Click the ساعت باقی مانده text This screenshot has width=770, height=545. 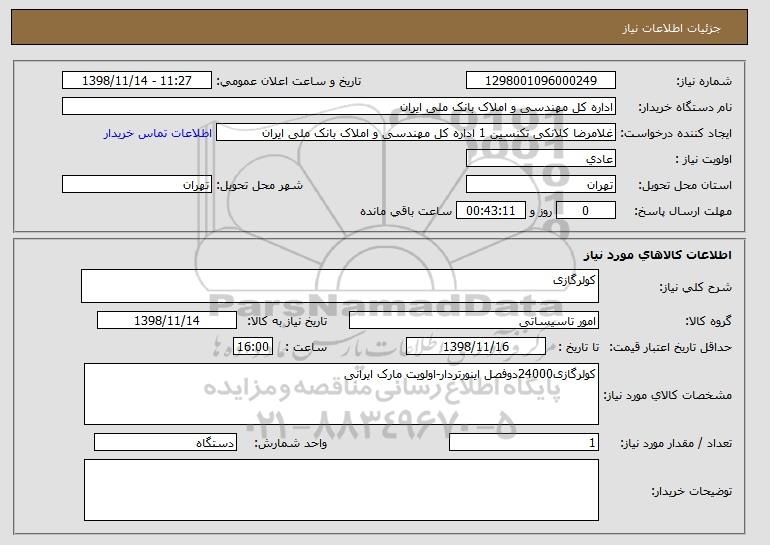[406, 211]
